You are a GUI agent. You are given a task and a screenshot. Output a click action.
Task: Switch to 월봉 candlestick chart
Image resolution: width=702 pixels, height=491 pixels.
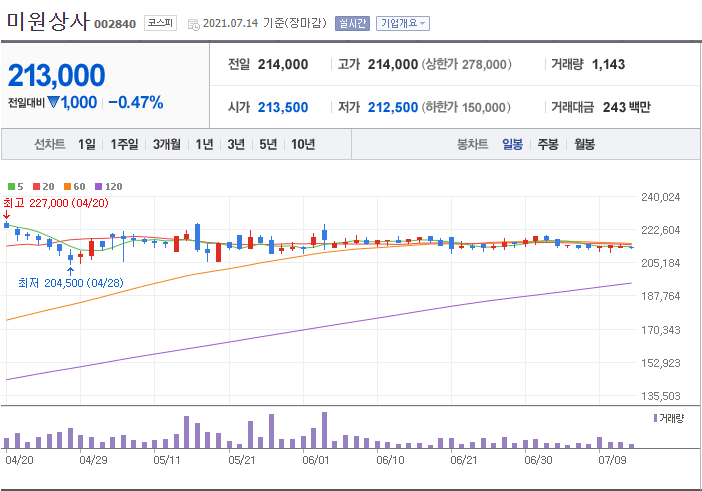[585, 144]
